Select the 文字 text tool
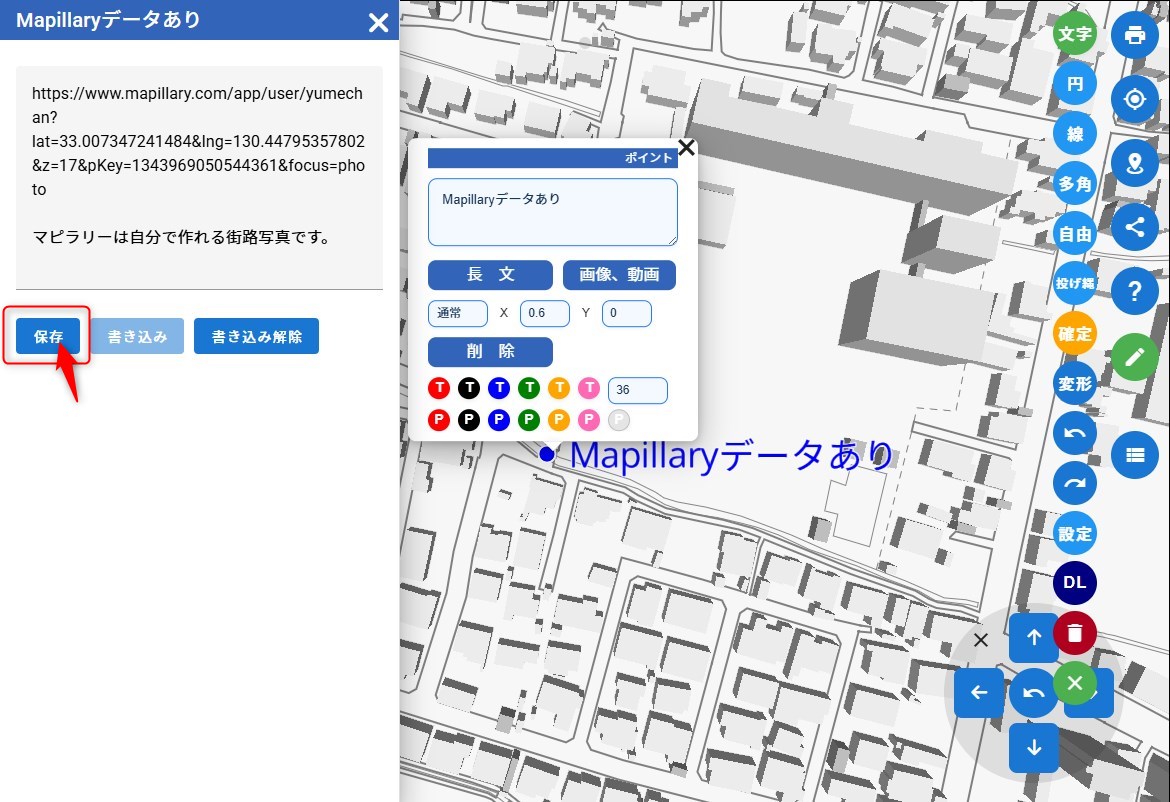 [1075, 34]
